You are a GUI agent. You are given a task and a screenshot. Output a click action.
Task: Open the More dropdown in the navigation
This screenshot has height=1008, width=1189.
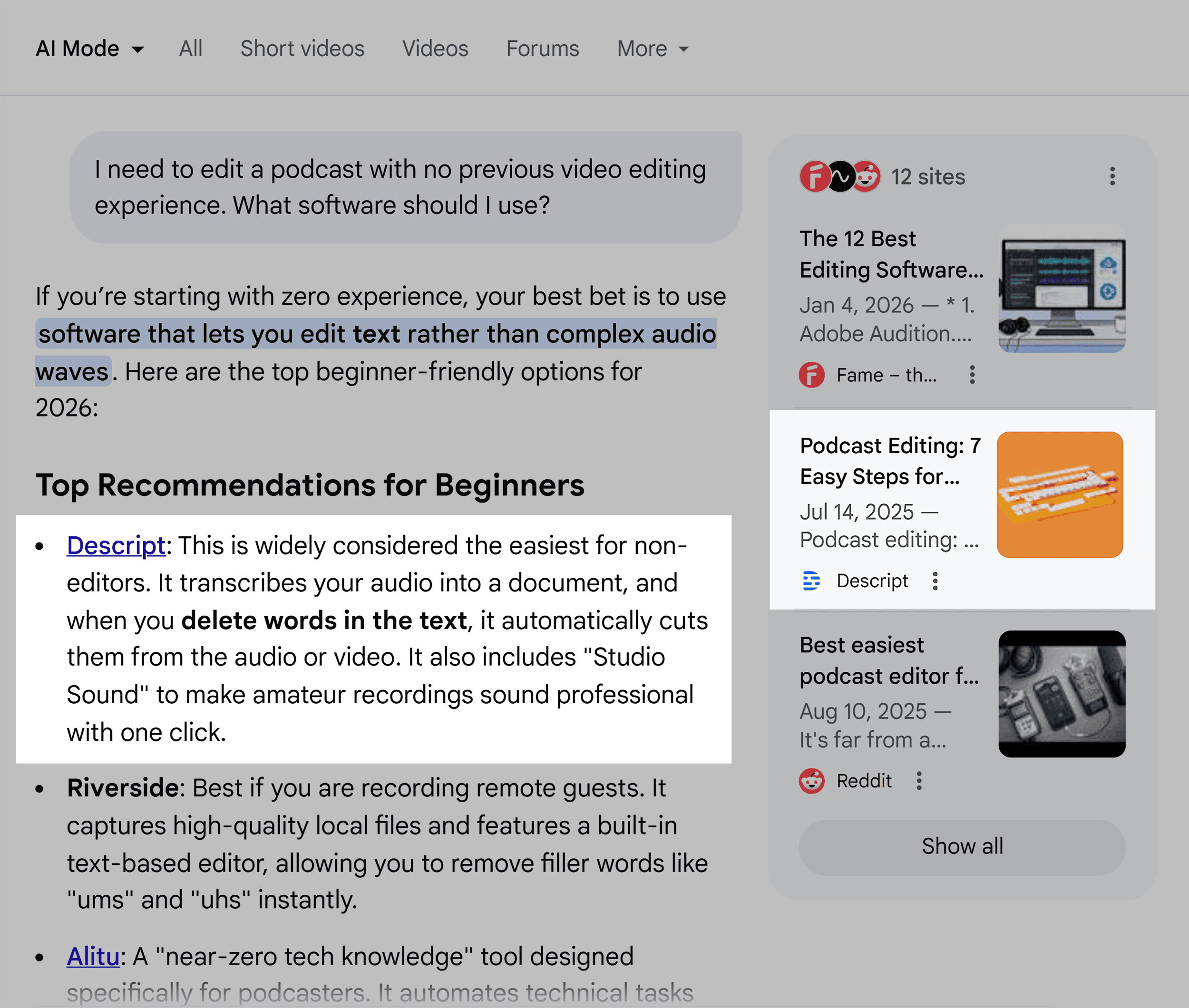click(652, 48)
